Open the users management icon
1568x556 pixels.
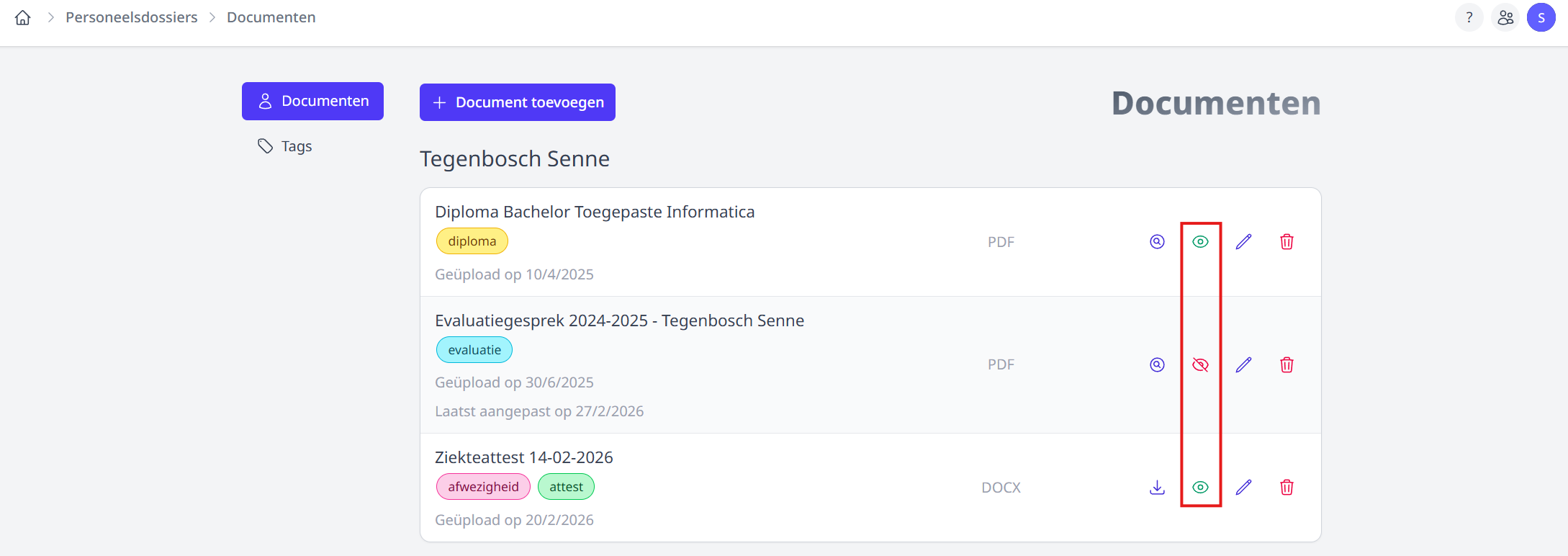(x=1505, y=17)
